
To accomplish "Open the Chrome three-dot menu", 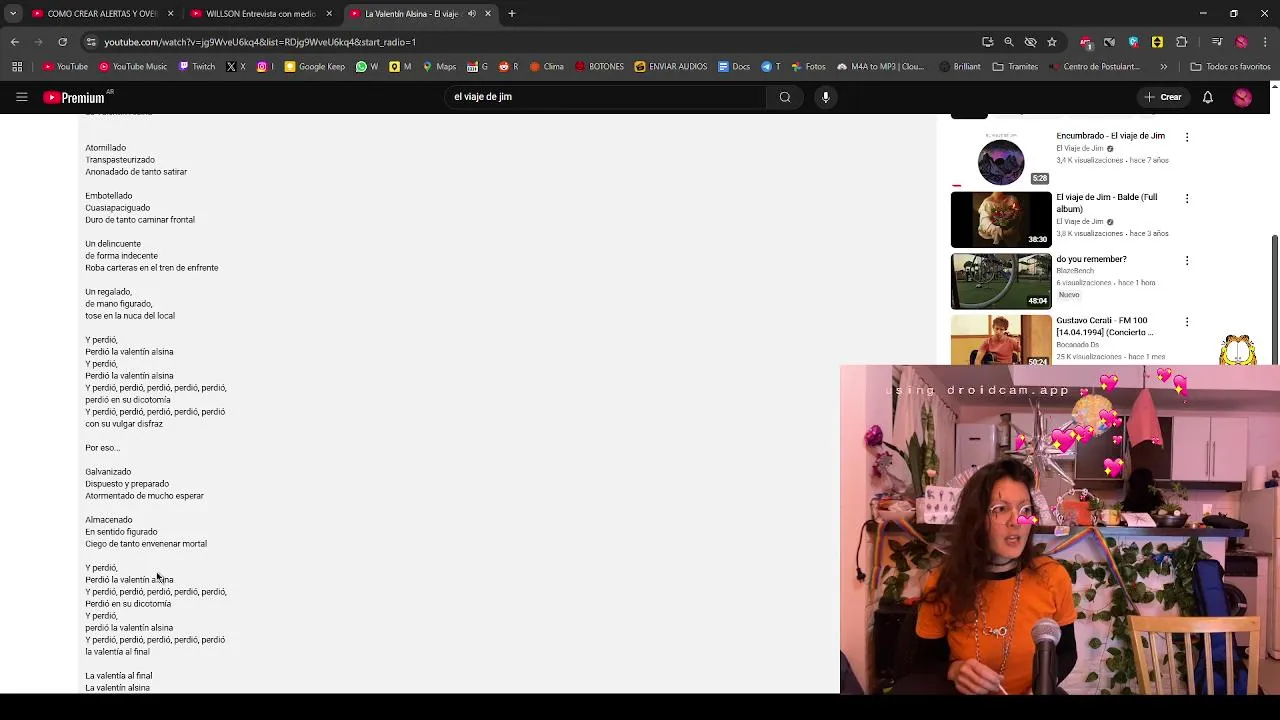I will coord(1265,42).
